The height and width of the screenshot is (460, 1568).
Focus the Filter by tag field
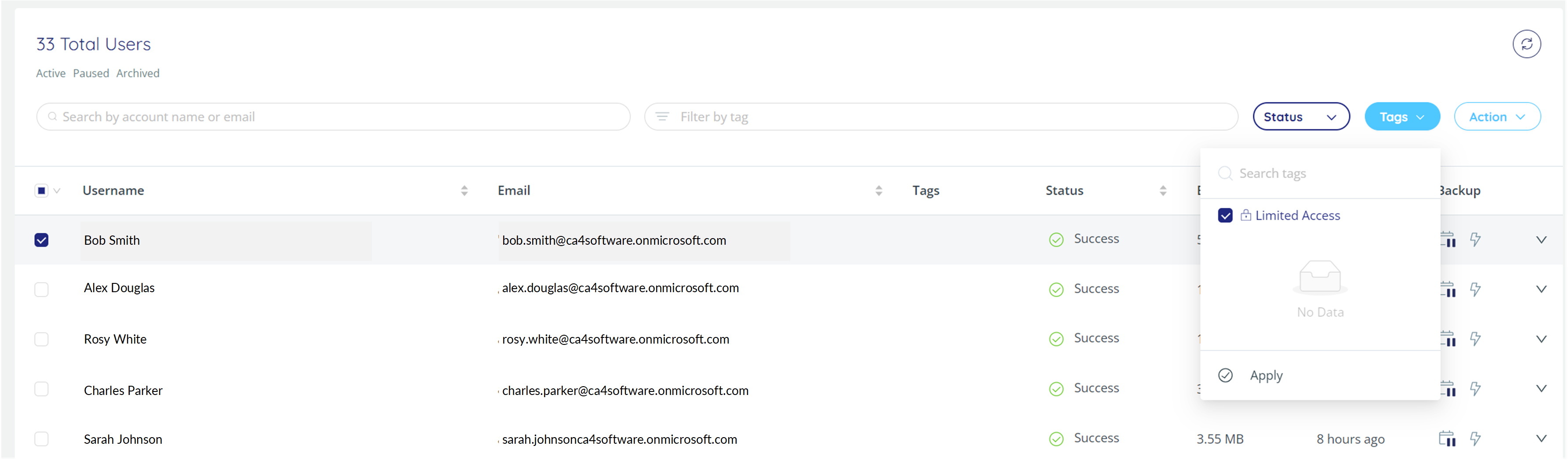point(941,116)
